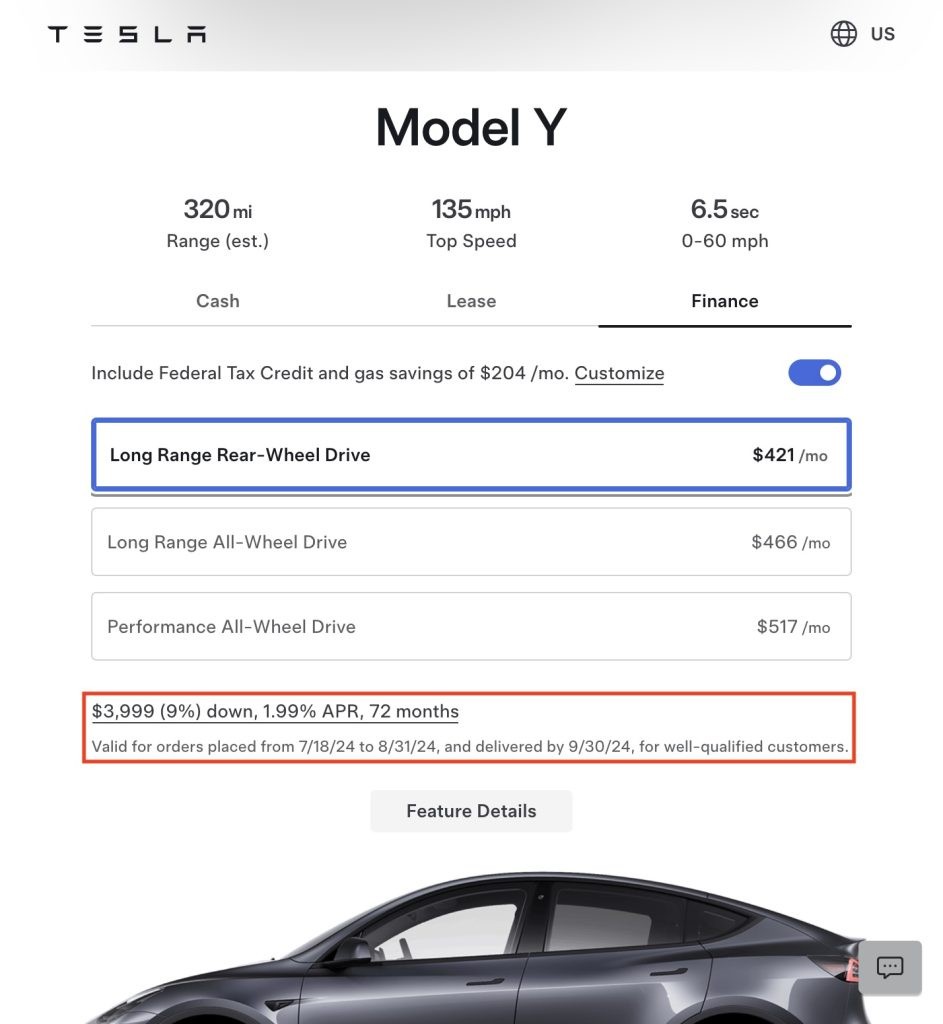The width and height of the screenshot is (943, 1024).
Task: Click the Model Y heading
Action: pyautogui.click(x=471, y=128)
